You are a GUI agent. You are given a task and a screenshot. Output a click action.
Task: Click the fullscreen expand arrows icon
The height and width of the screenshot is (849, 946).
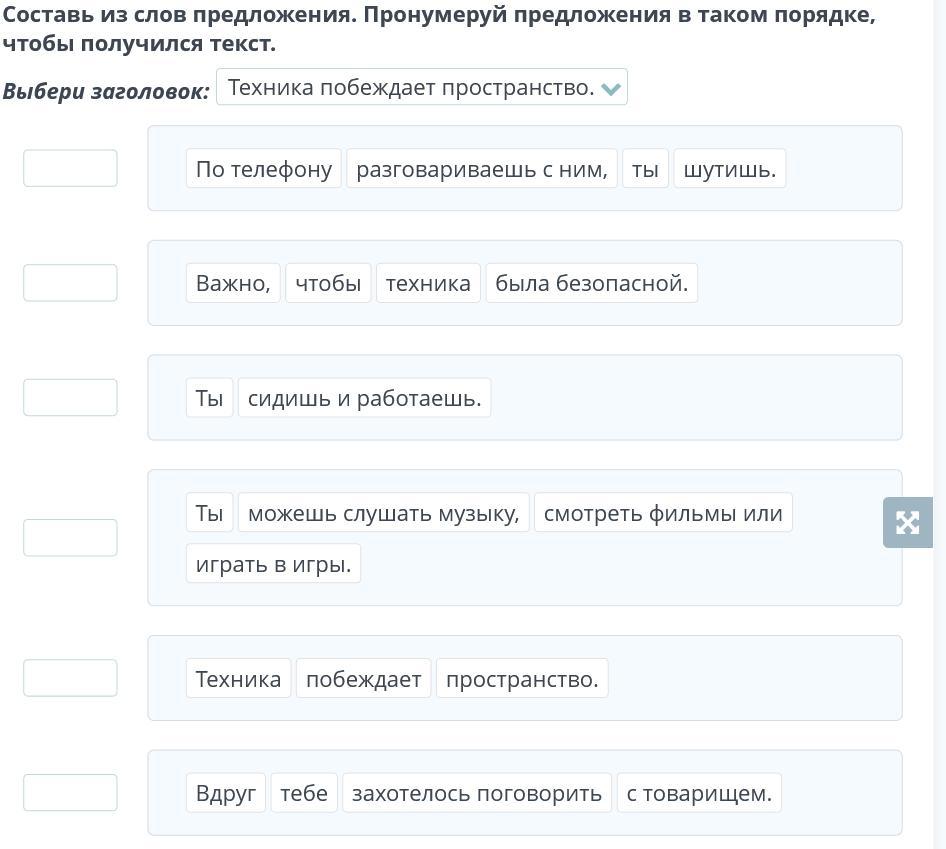pyautogui.click(x=907, y=522)
